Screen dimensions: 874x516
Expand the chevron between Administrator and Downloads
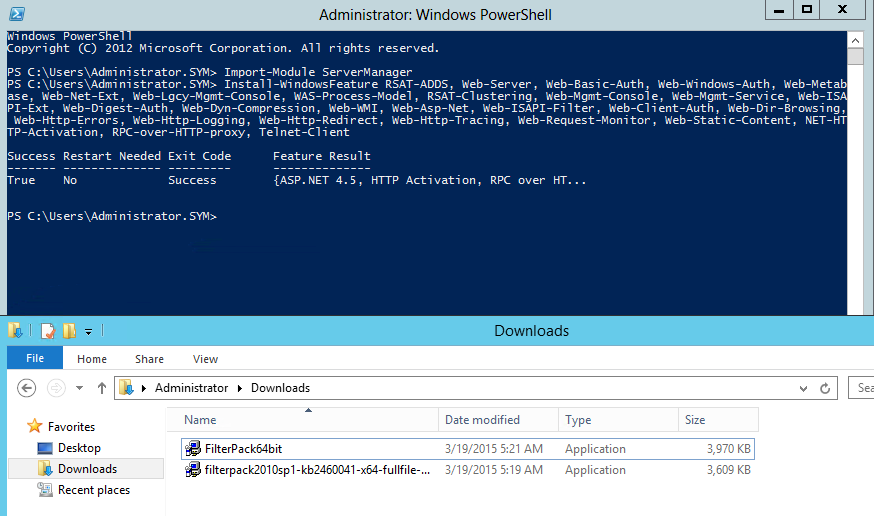240,388
